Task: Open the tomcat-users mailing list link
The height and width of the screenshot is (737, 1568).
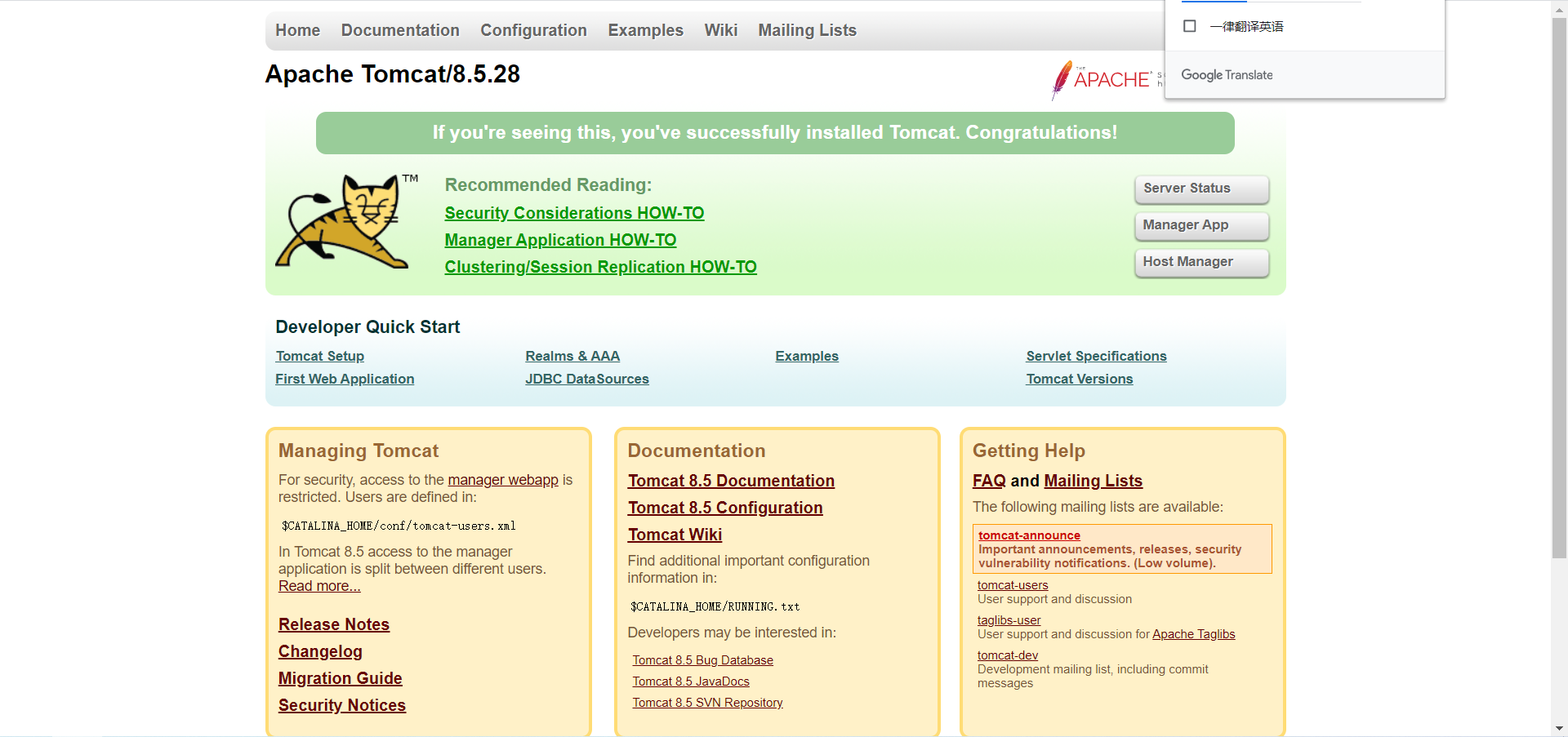Action: [1013, 585]
